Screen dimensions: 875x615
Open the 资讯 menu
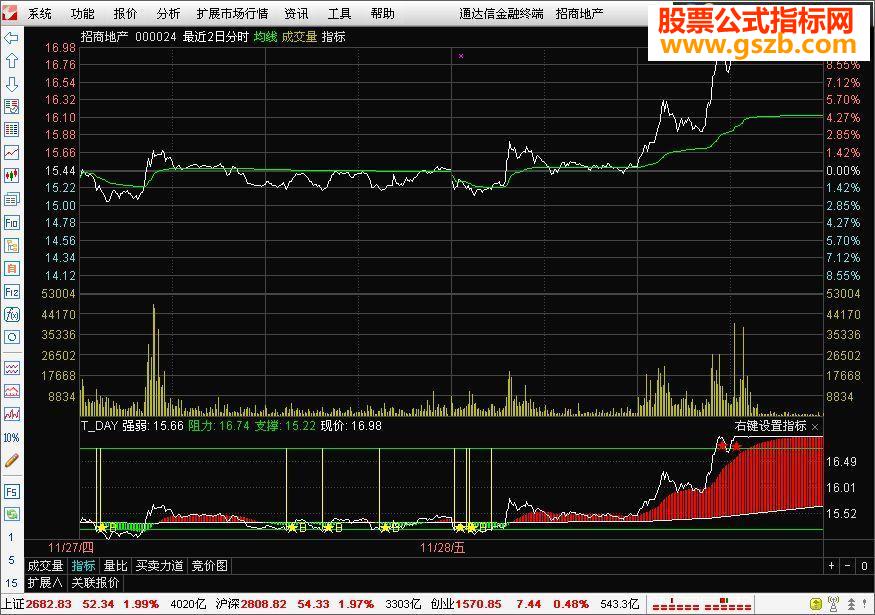(x=296, y=13)
